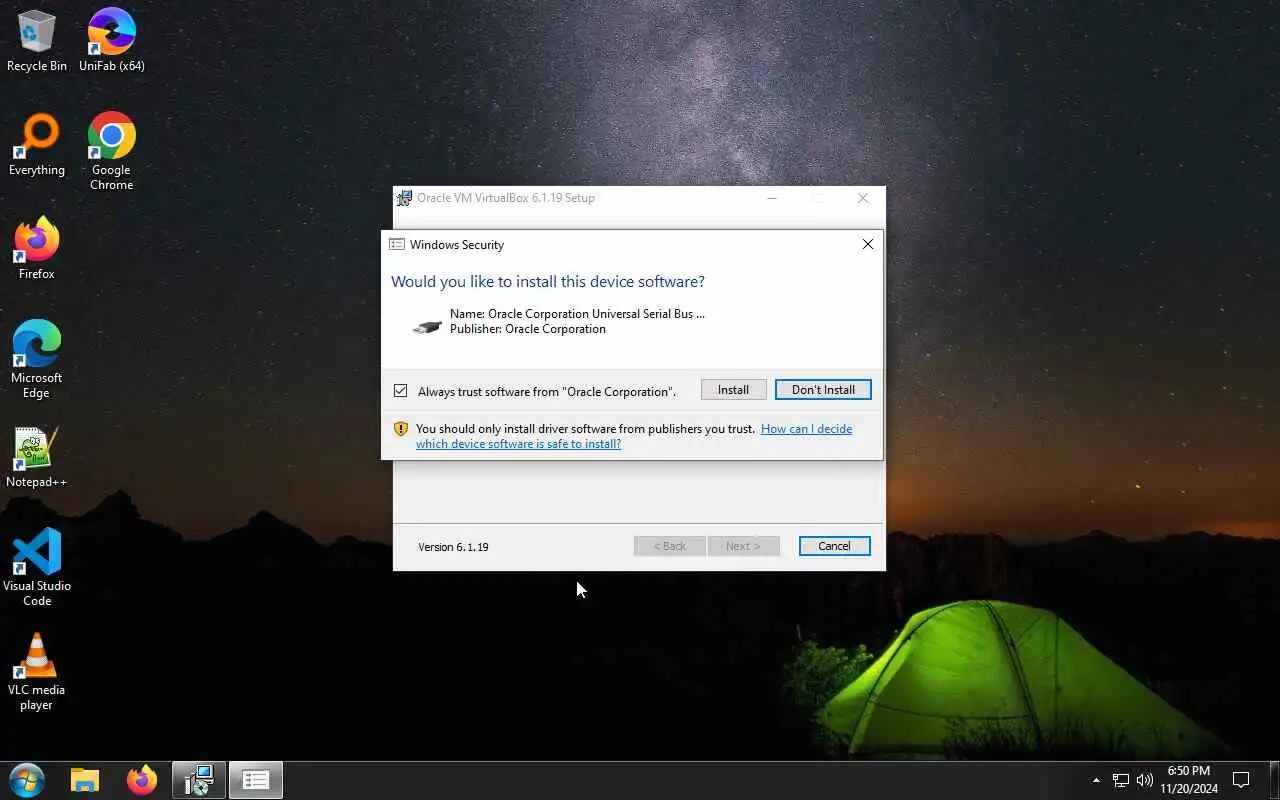Open the UniFab (x64) desktop shortcut
The height and width of the screenshot is (800, 1280).
(x=111, y=41)
